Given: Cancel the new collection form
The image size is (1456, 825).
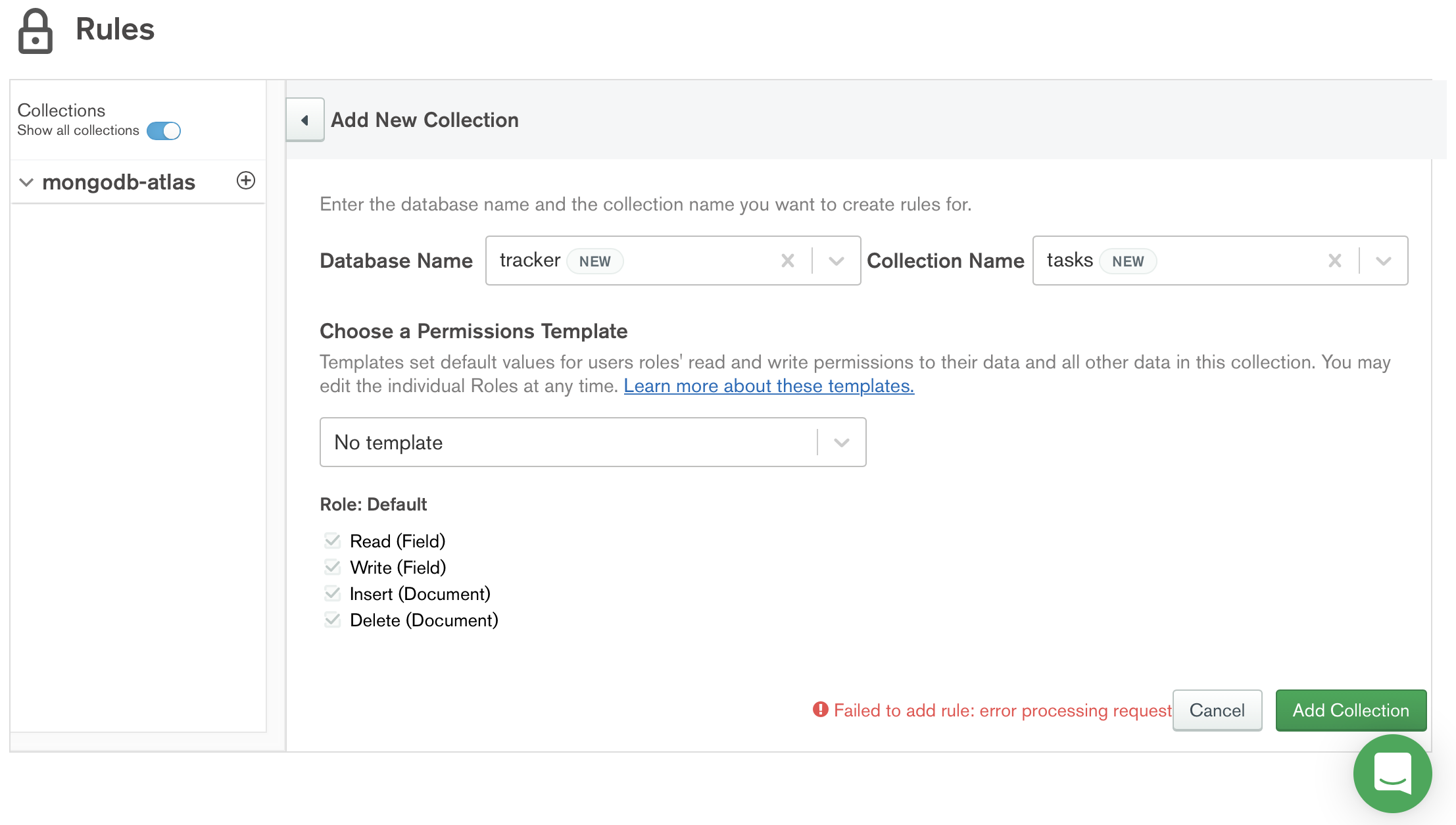Looking at the screenshot, I should [x=1217, y=711].
